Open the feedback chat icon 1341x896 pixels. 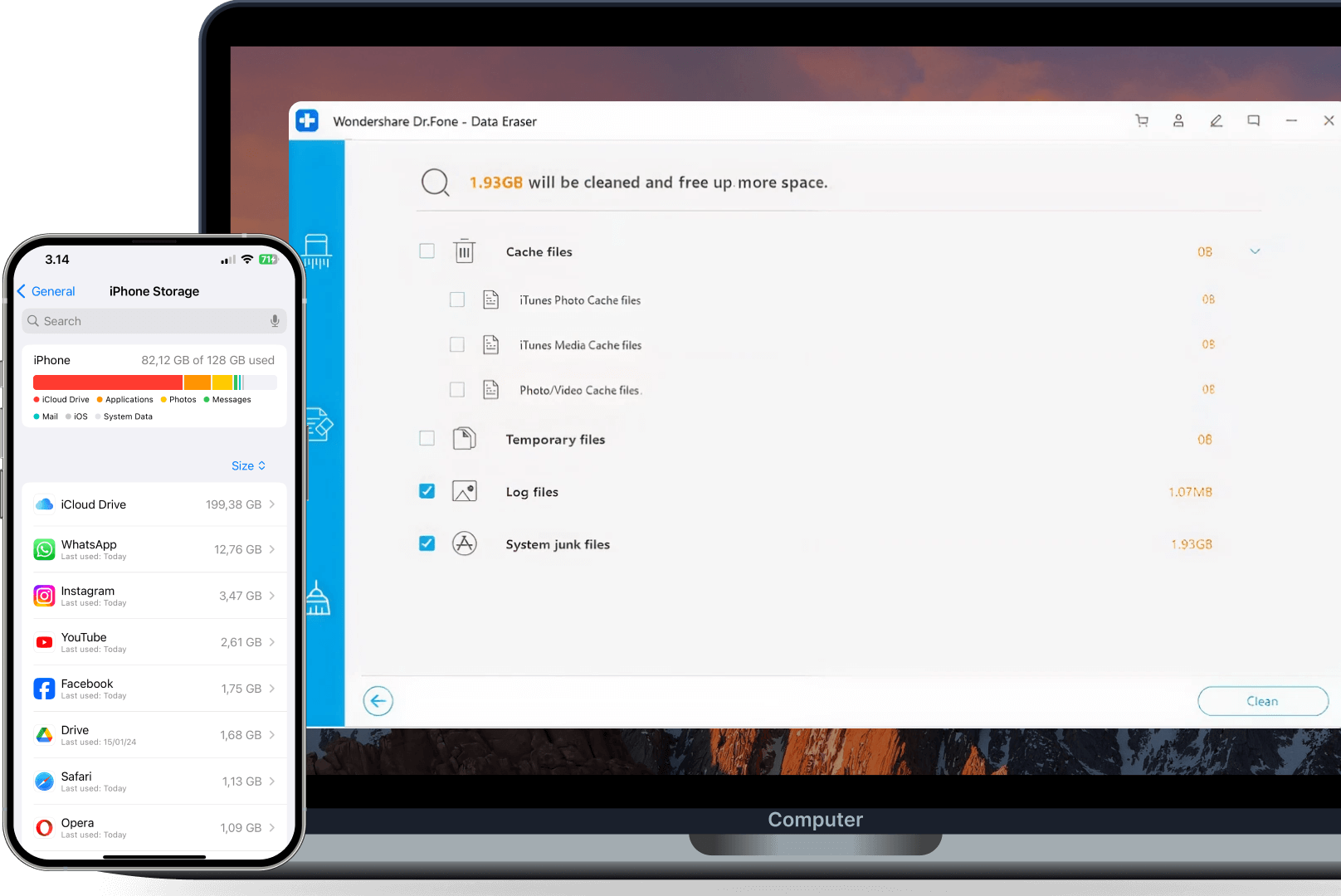click(x=1253, y=121)
